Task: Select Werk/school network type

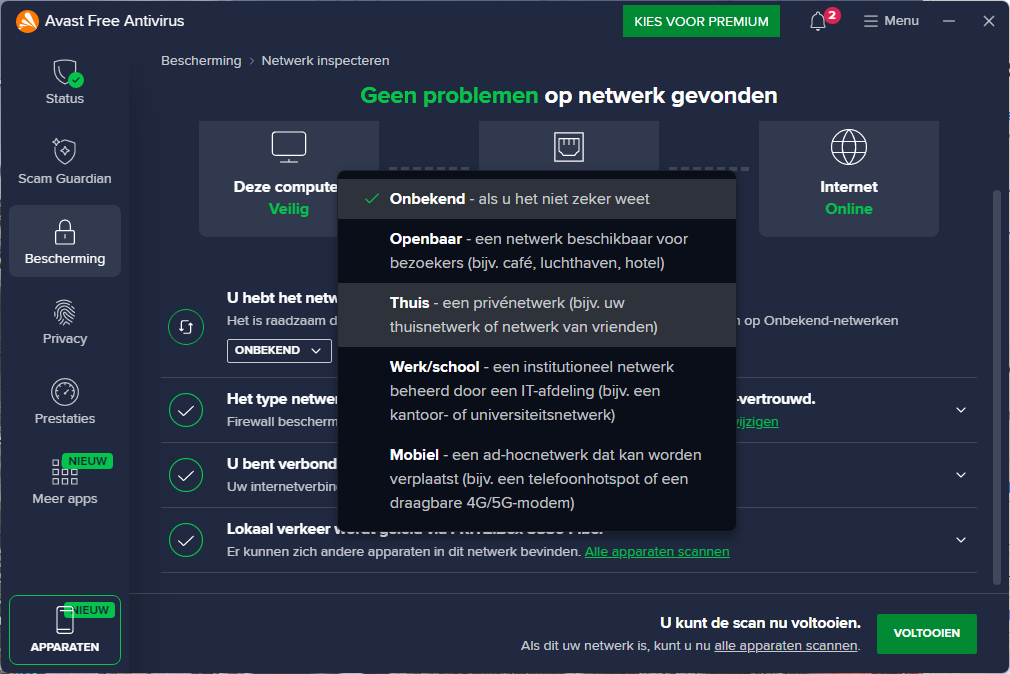Action: [x=537, y=390]
